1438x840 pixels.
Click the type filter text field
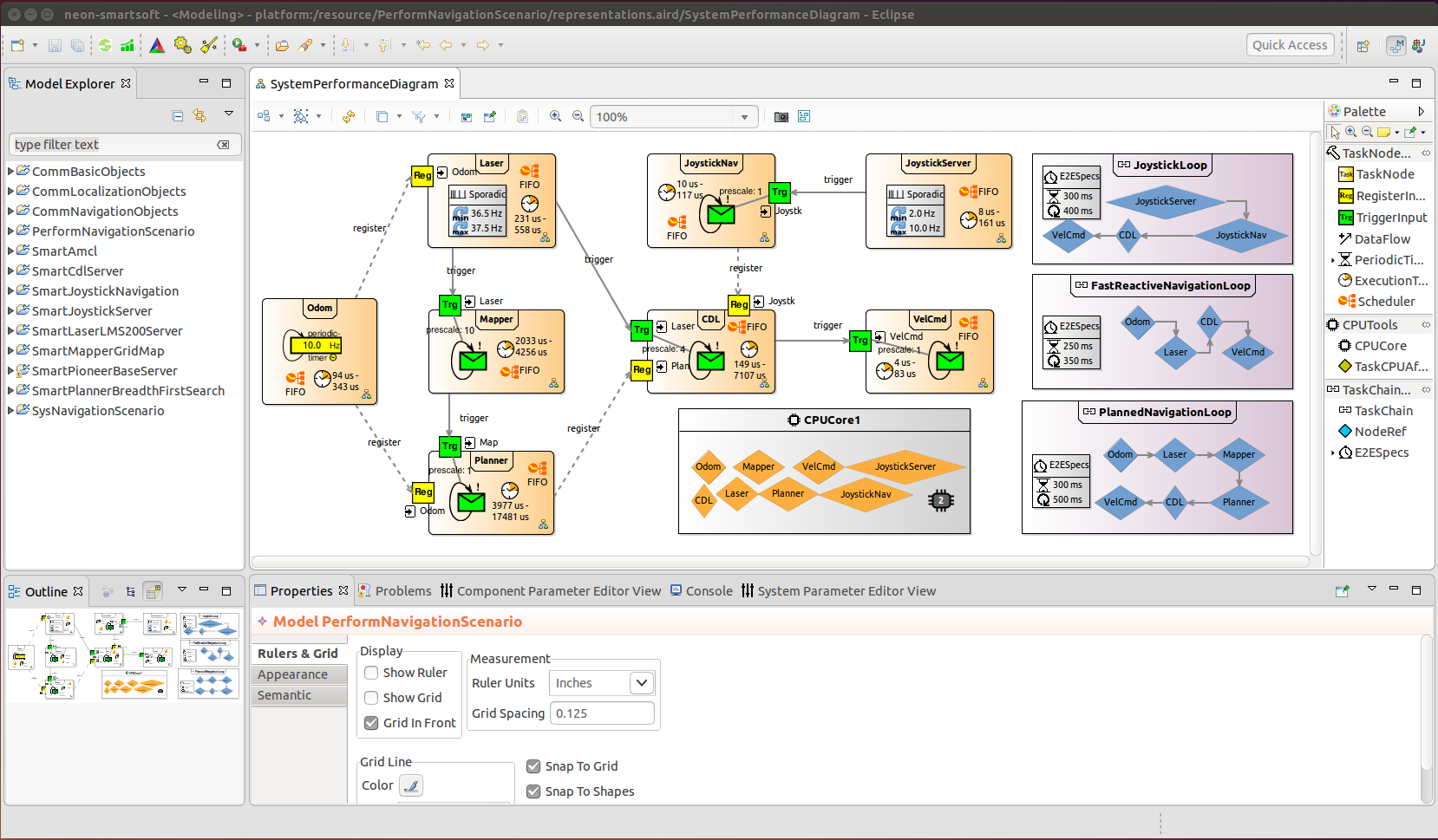click(113, 145)
